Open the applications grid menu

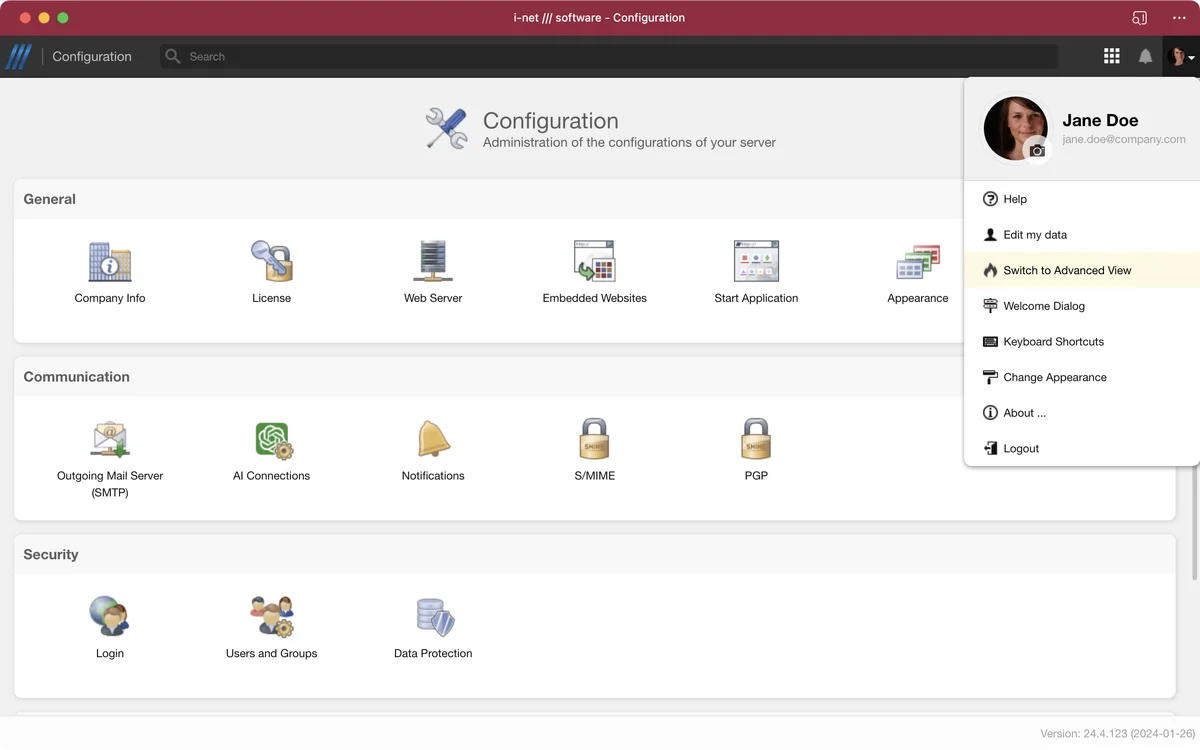click(x=1111, y=57)
